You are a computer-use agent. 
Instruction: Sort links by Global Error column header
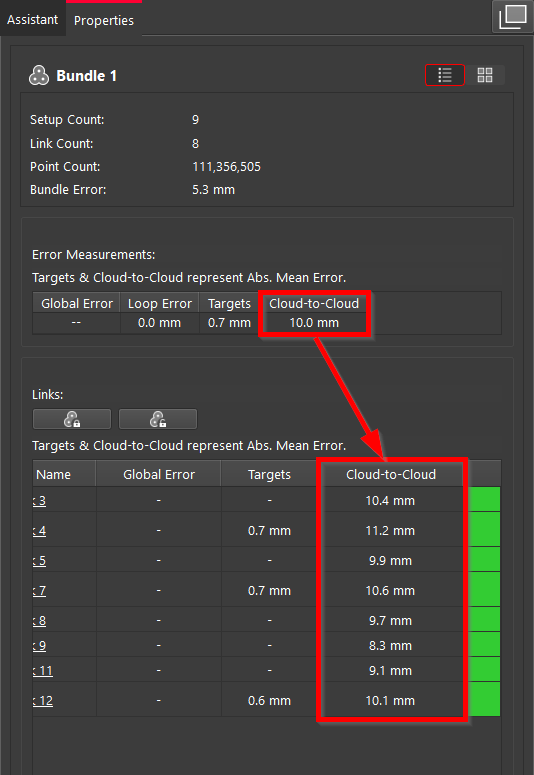[x=159, y=474]
